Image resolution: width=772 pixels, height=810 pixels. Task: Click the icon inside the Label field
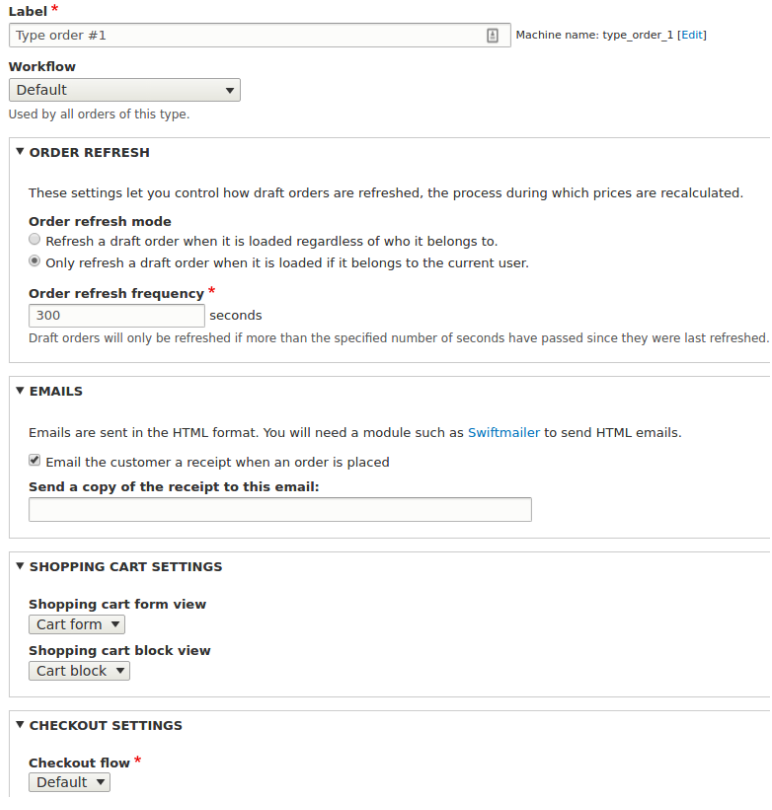coord(492,35)
